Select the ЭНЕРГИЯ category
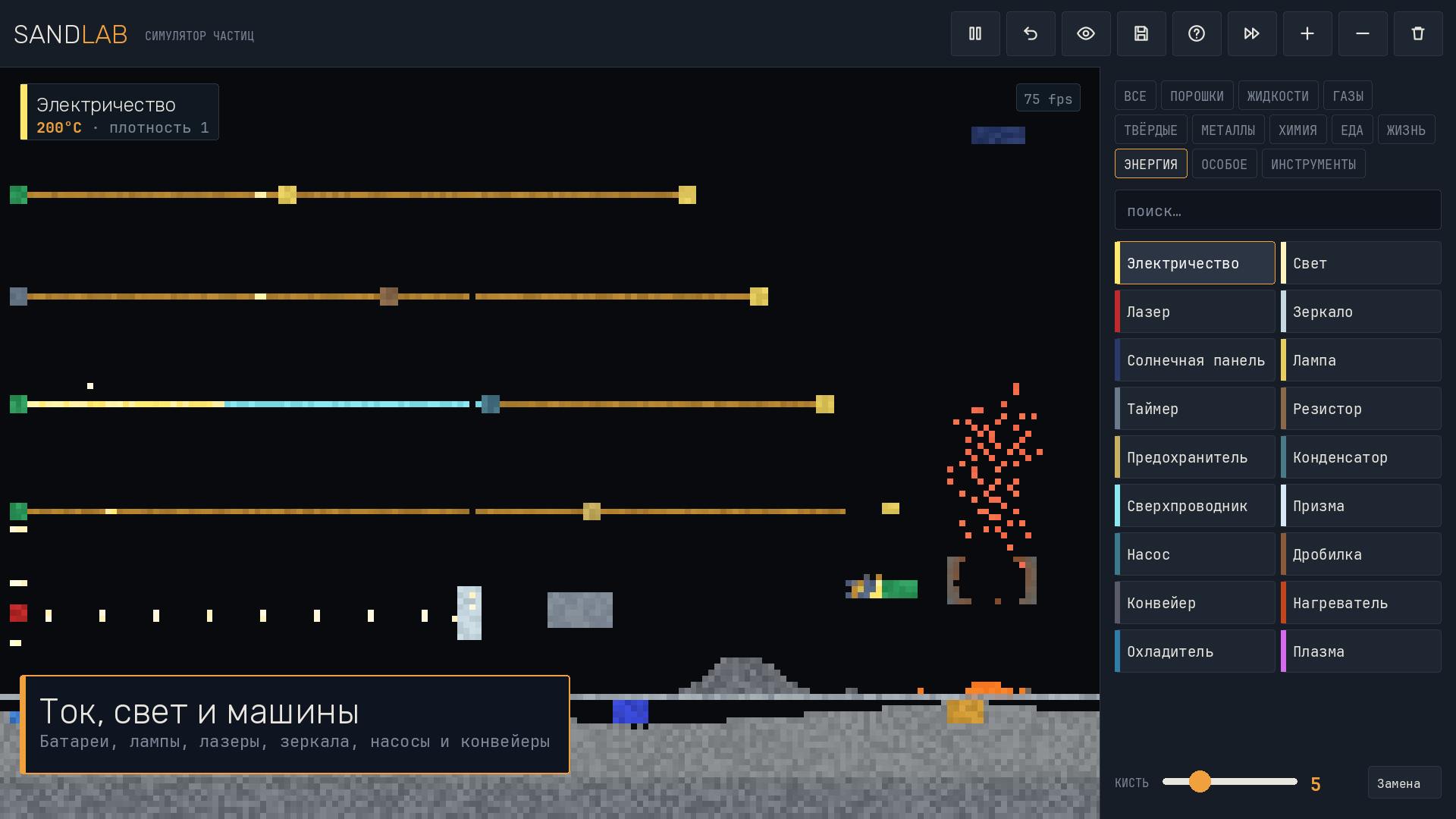The width and height of the screenshot is (1456, 819). point(1150,164)
